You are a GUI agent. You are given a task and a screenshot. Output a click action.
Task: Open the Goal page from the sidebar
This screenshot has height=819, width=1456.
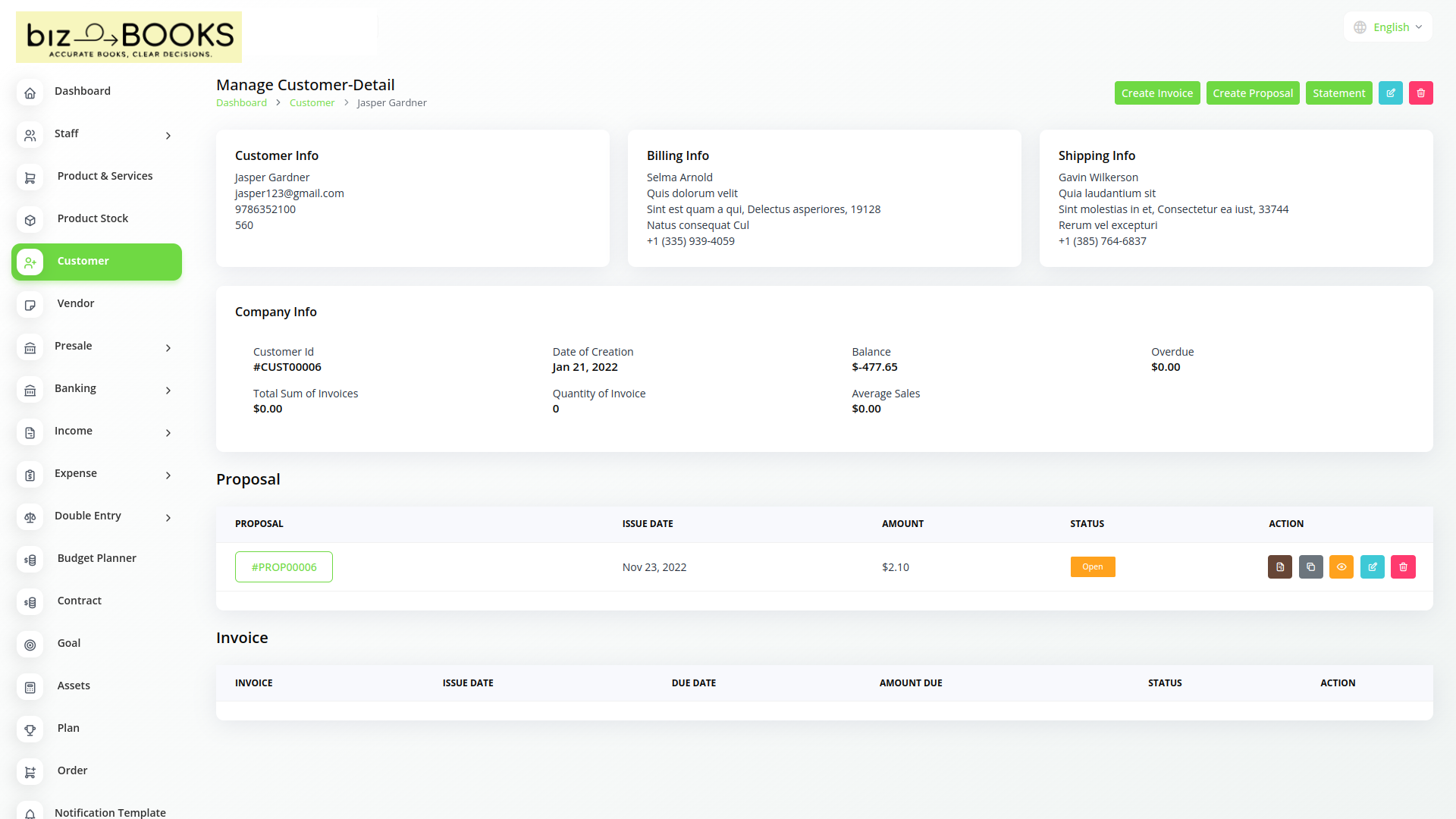tap(69, 643)
